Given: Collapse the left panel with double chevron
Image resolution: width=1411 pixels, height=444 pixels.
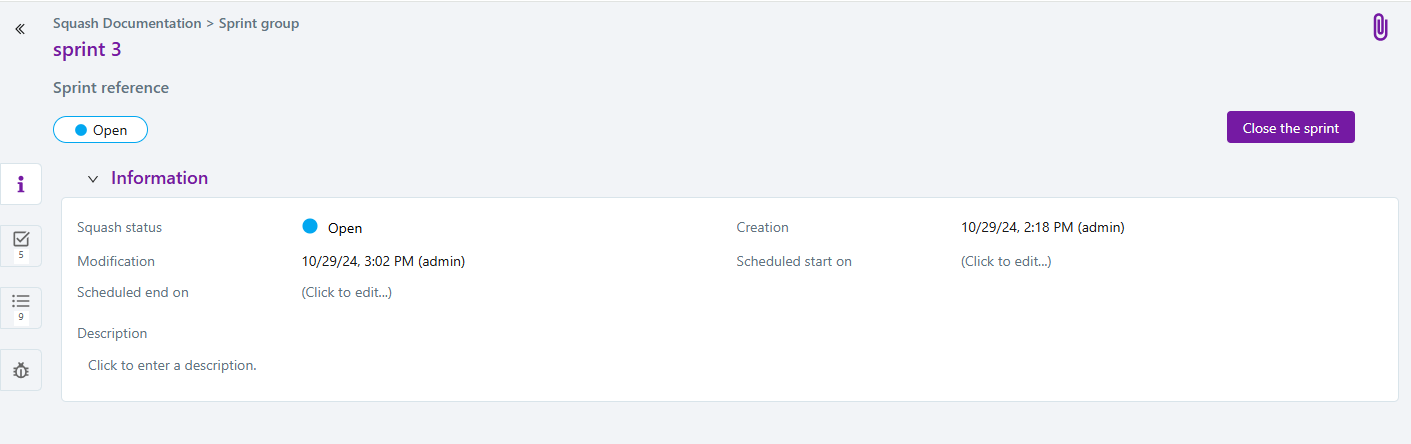Looking at the screenshot, I should point(20,30).
